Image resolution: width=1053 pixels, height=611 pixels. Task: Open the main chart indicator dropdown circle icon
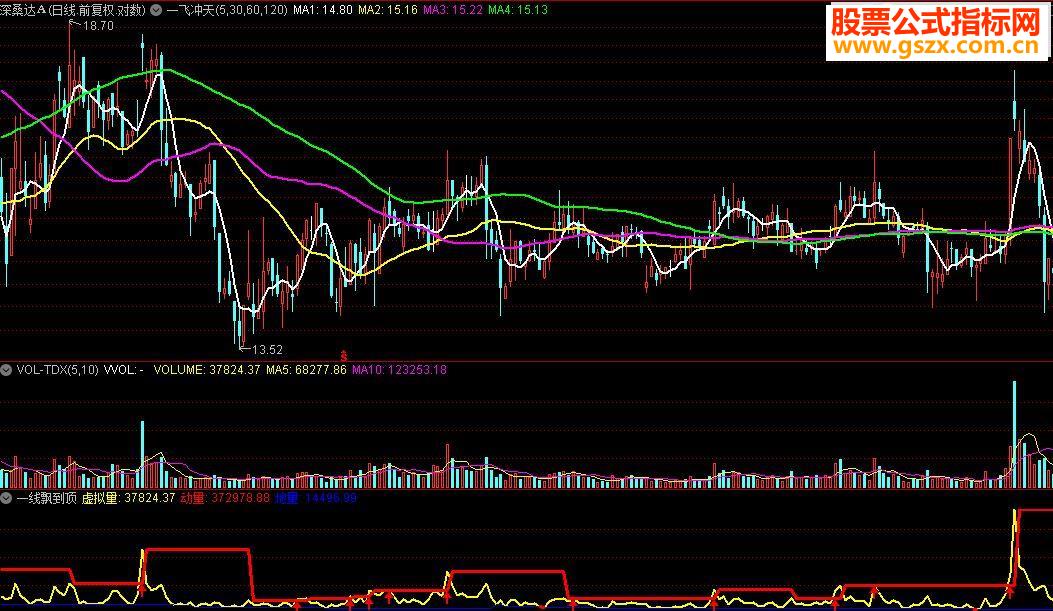(x=156, y=10)
